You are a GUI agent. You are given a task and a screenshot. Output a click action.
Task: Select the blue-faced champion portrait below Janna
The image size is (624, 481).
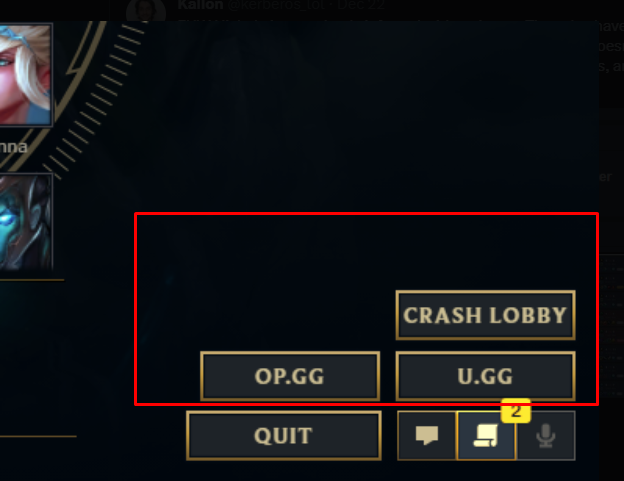click(26, 222)
